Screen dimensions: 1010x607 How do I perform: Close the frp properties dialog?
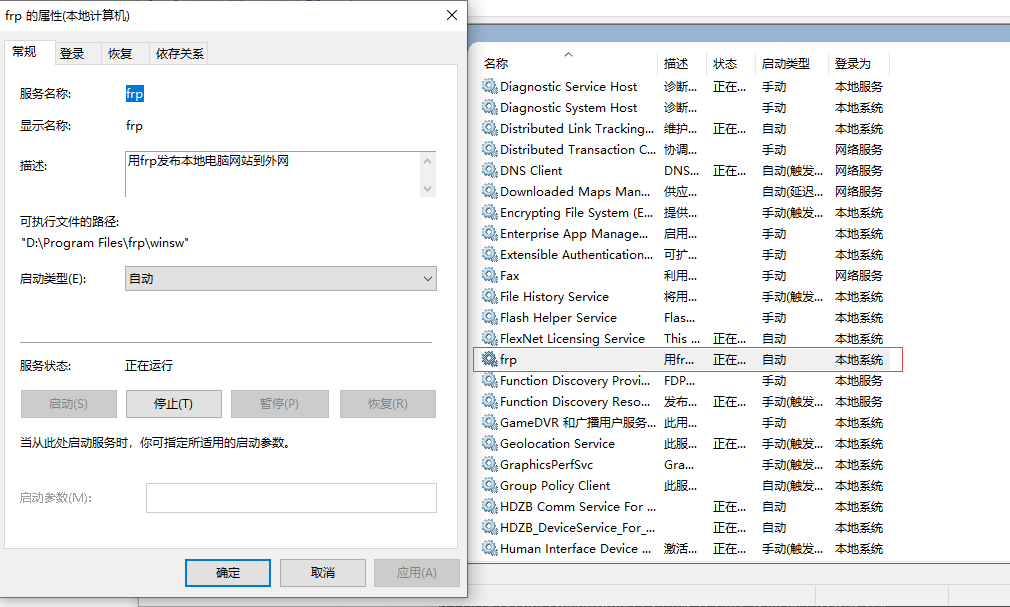coord(452,16)
